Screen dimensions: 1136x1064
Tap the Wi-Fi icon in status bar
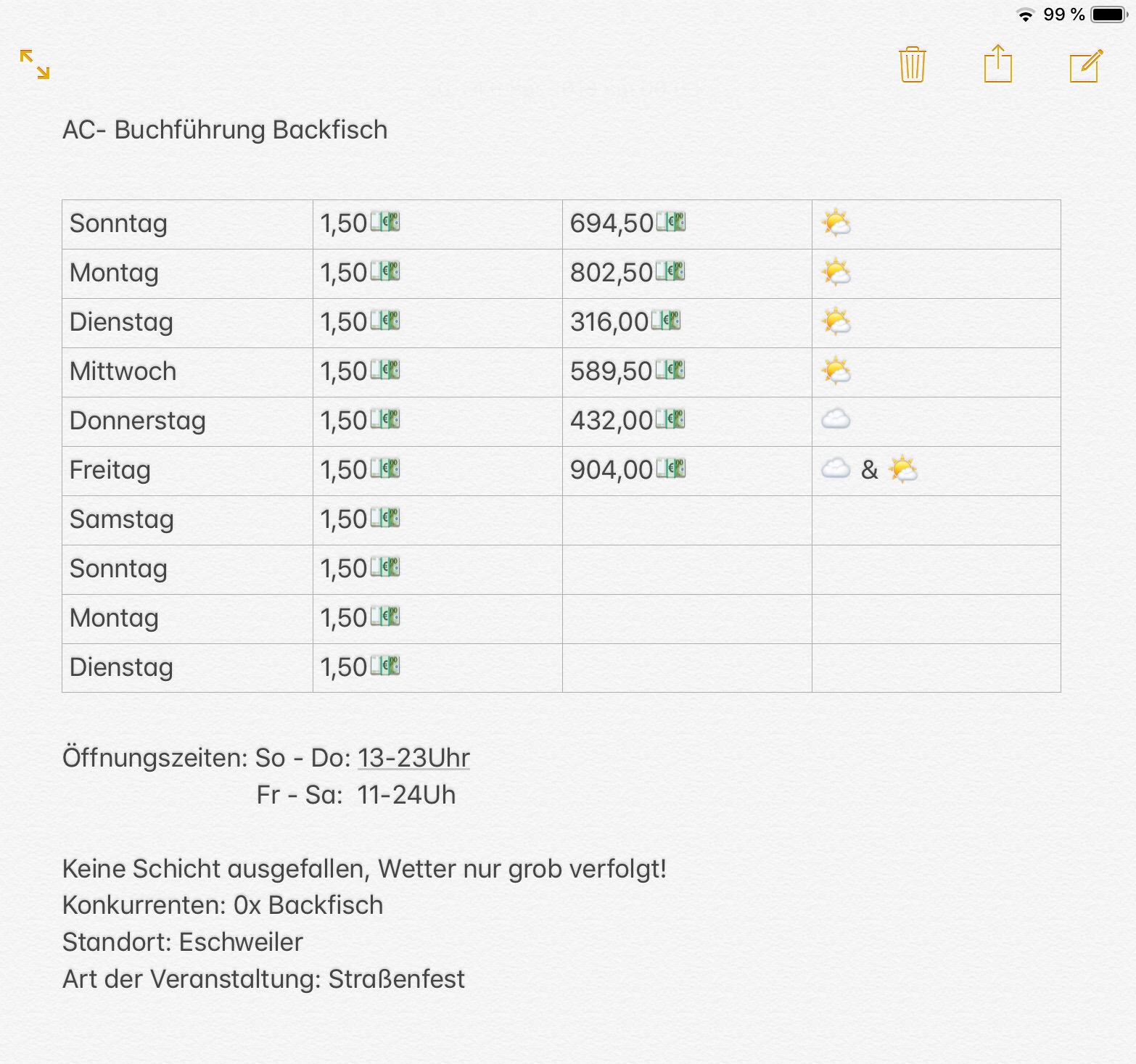1025,15
